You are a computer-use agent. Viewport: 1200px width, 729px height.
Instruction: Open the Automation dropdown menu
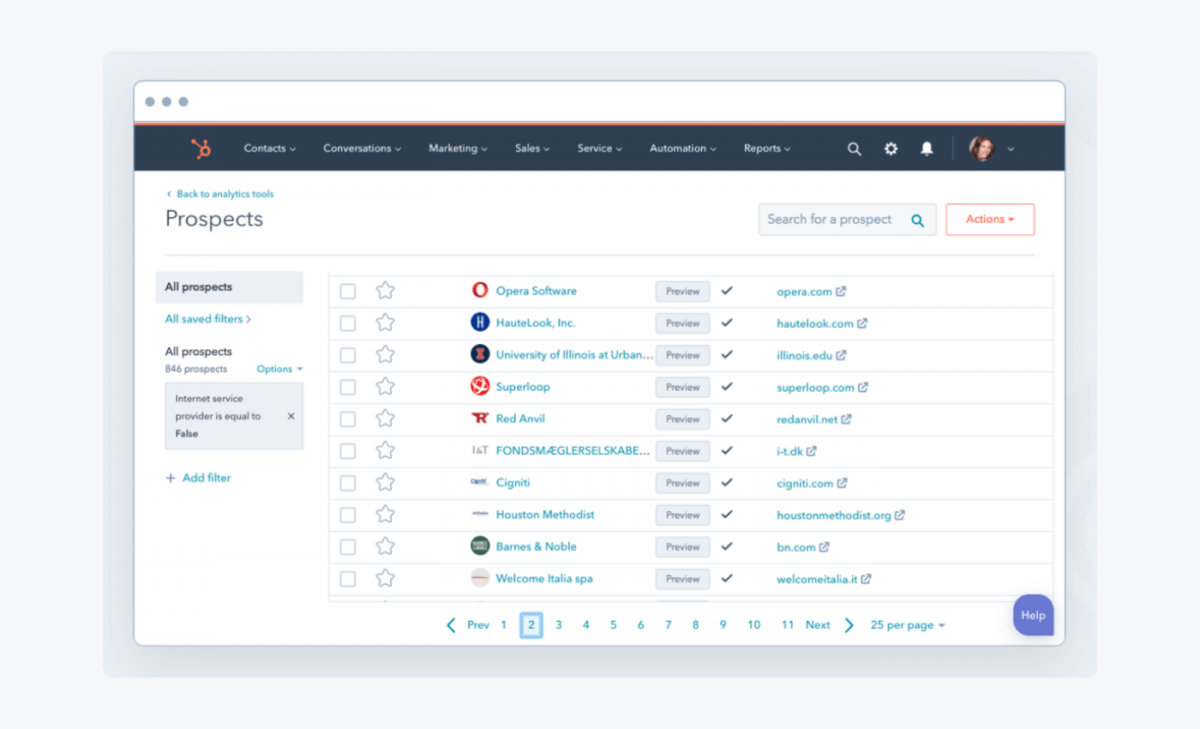click(683, 148)
